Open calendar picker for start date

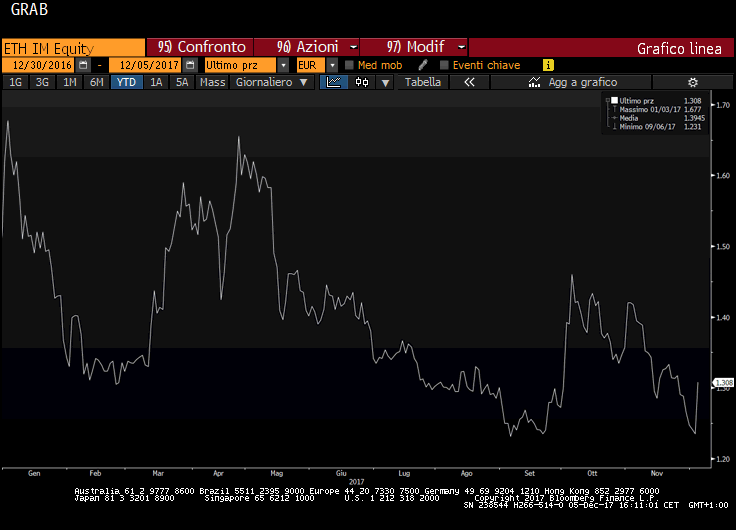tap(83, 65)
